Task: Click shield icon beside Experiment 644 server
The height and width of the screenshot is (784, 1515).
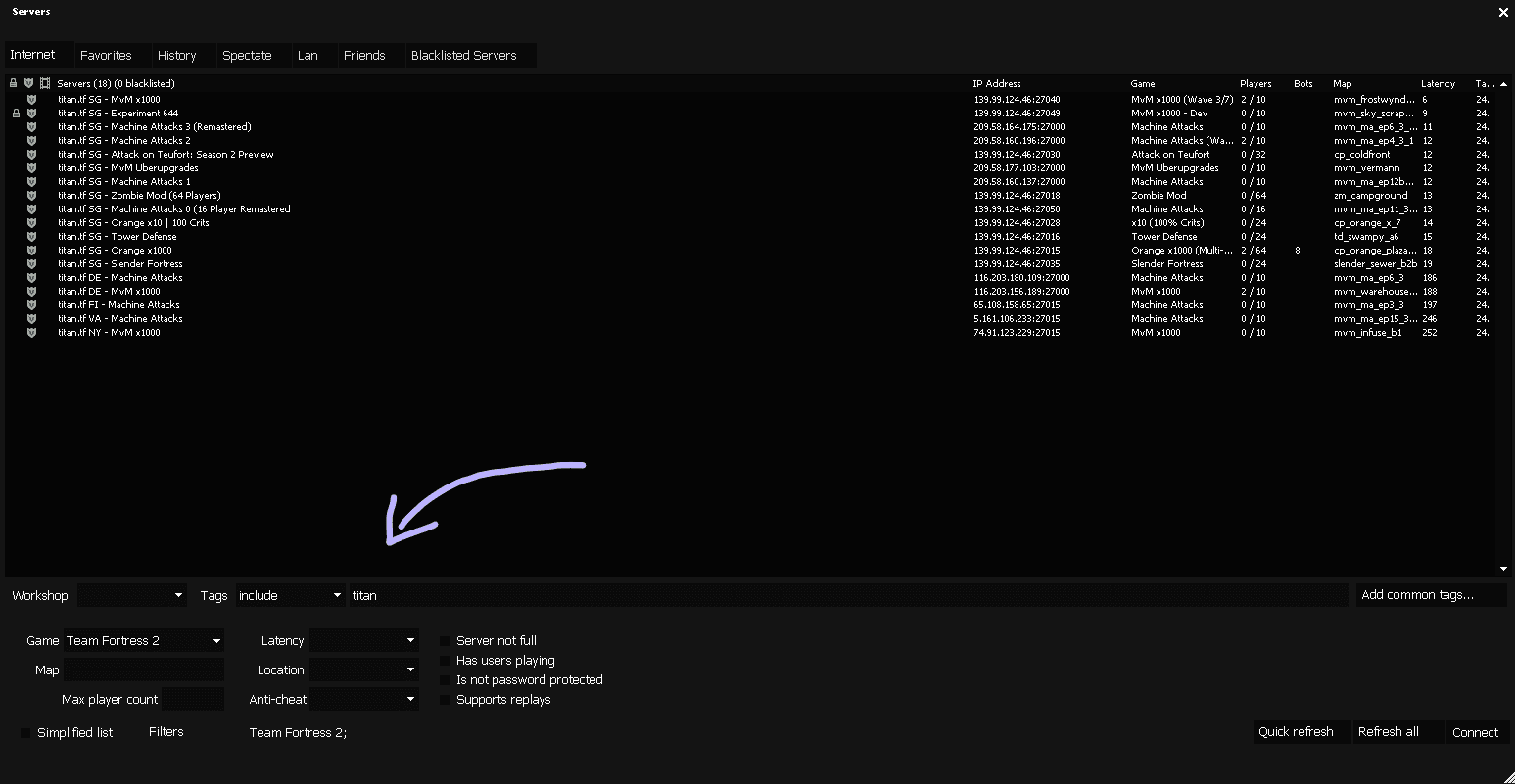Action: 31,114
